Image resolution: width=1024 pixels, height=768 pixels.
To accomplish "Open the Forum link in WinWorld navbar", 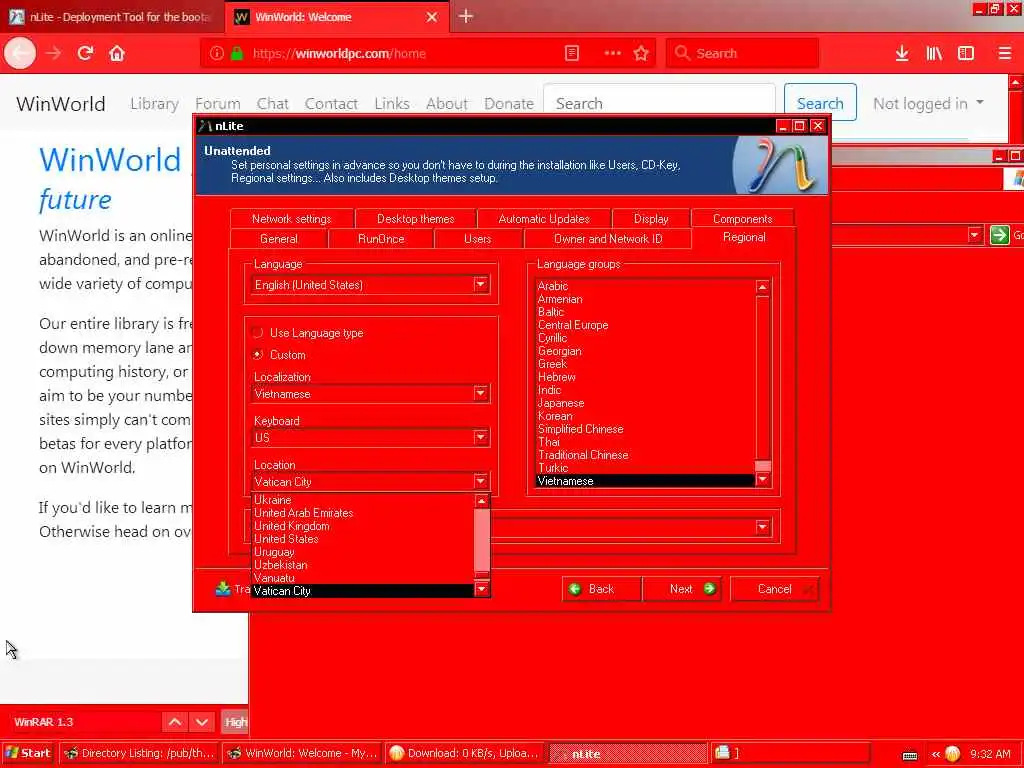I will [x=217, y=103].
